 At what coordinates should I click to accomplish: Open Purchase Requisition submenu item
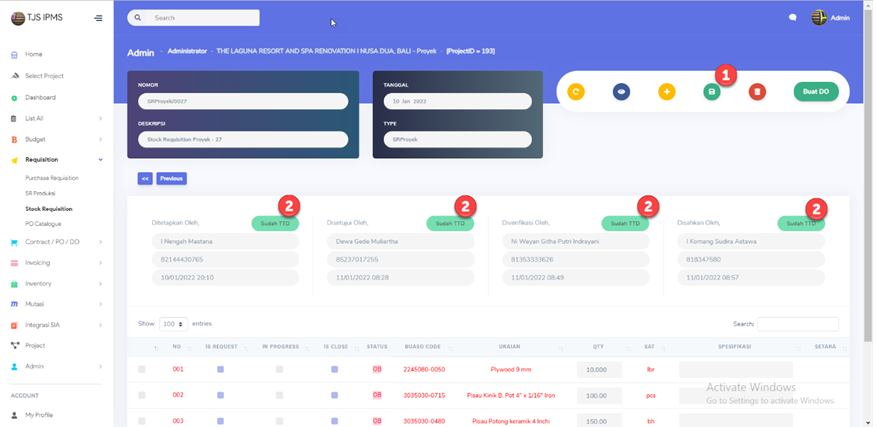(x=52, y=178)
